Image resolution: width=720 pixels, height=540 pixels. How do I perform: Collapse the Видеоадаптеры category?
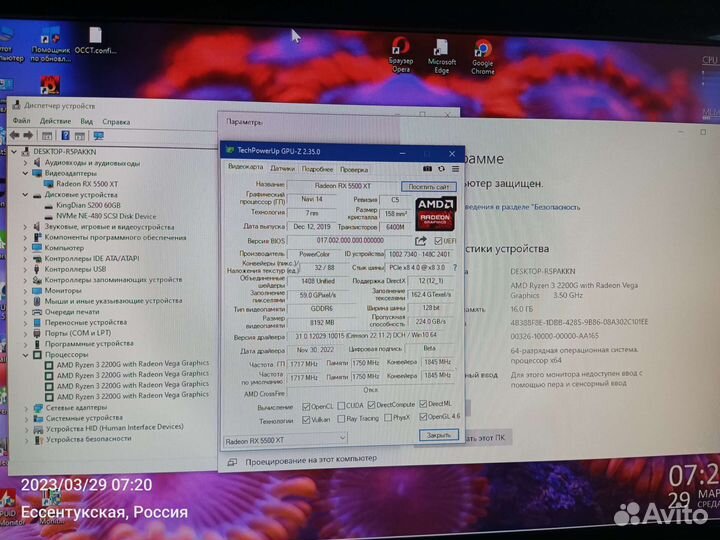click(25, 173)
